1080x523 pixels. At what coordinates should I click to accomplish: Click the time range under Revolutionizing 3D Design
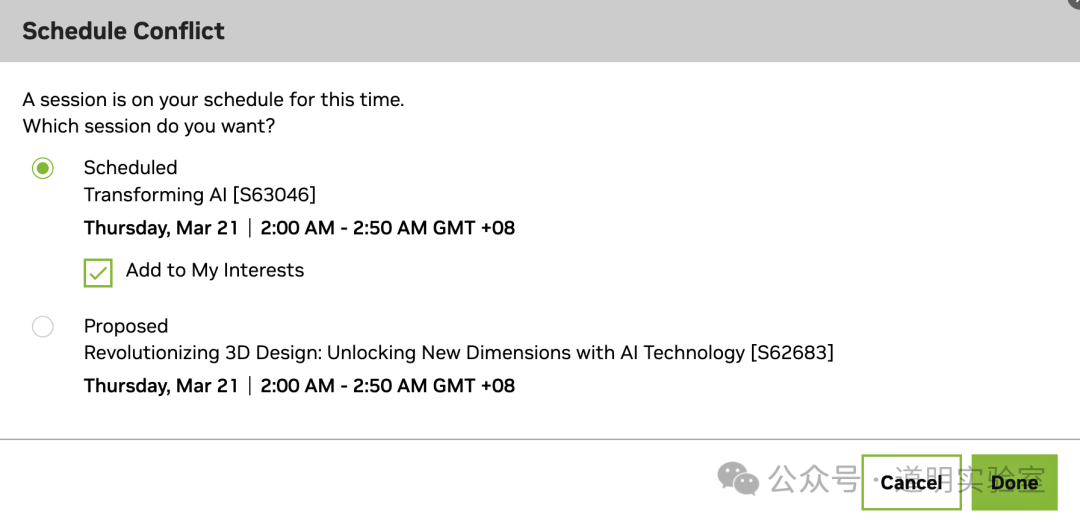point(387,386)
